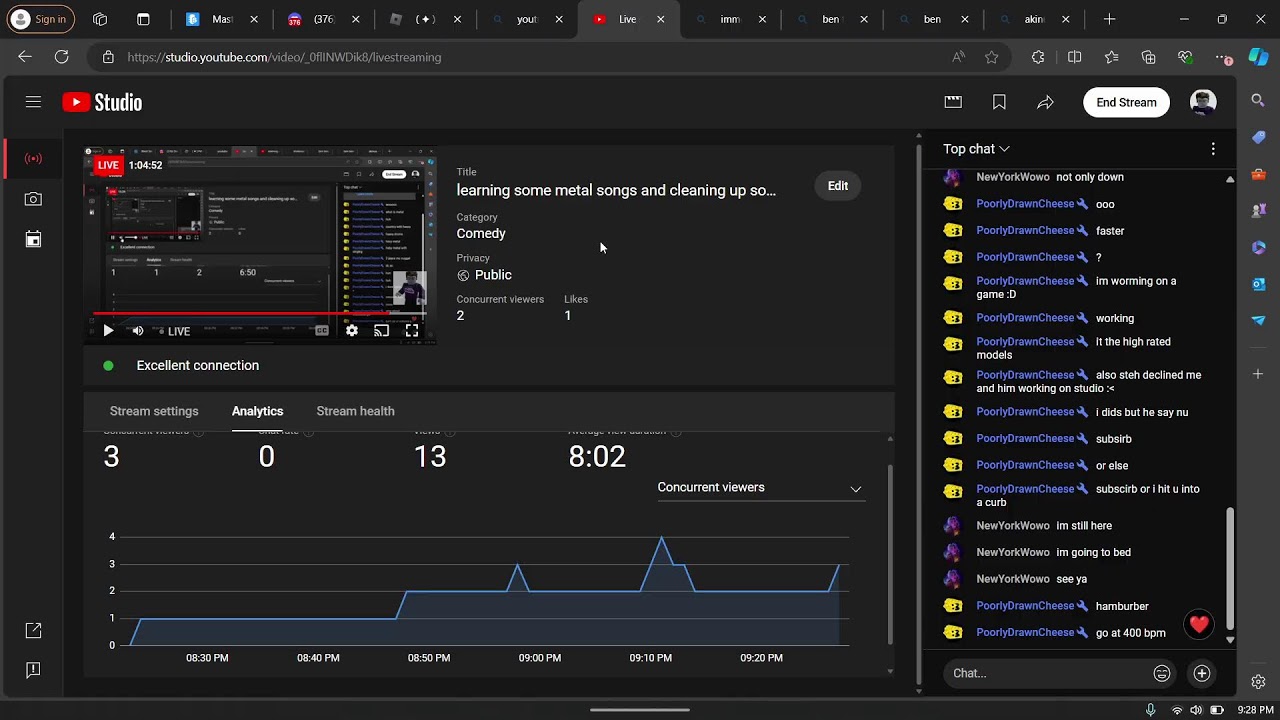Go back in the browser
This screenshot has height=720, width=1280.
point(25,57)
